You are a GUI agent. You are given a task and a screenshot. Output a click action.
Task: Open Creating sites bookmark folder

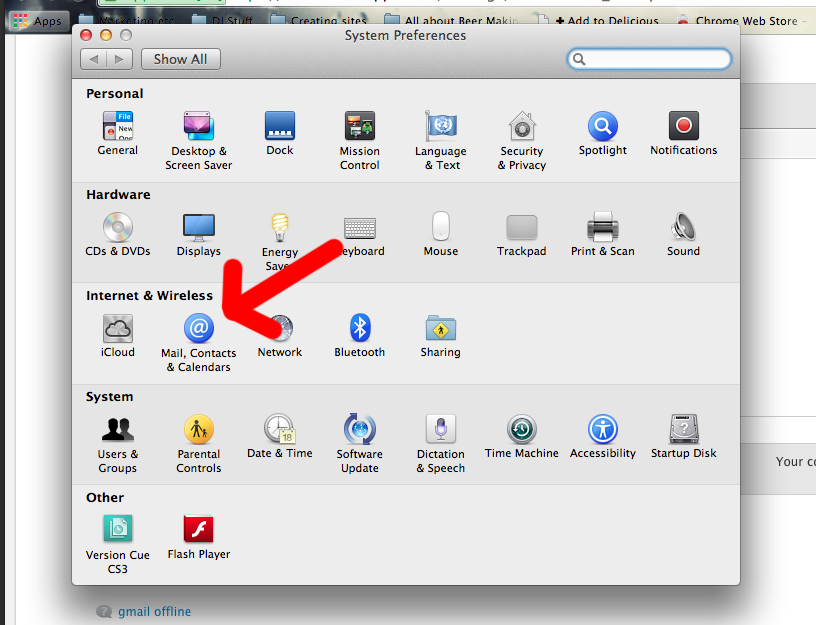click(319, 21)
